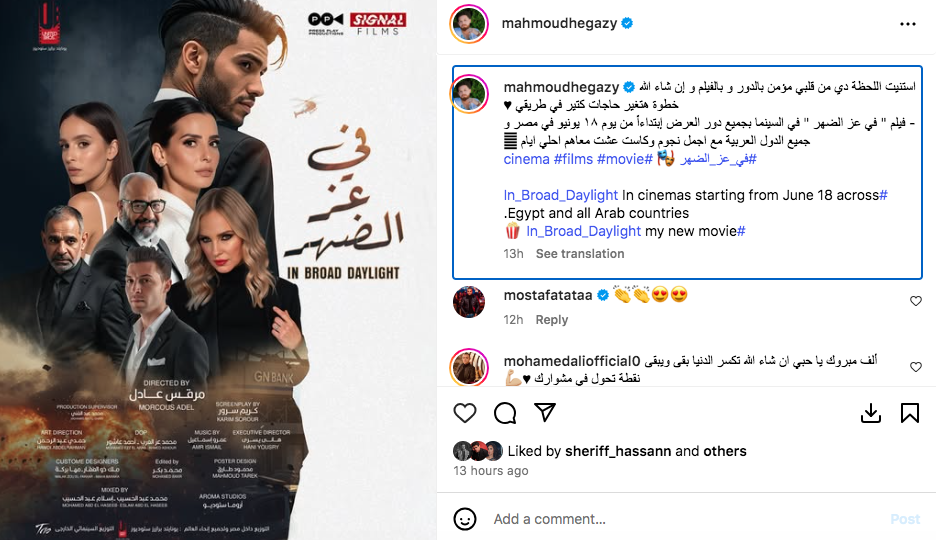Screen dimensions: 936x540
Task: Click See translation under the caption
Action: 580,254
